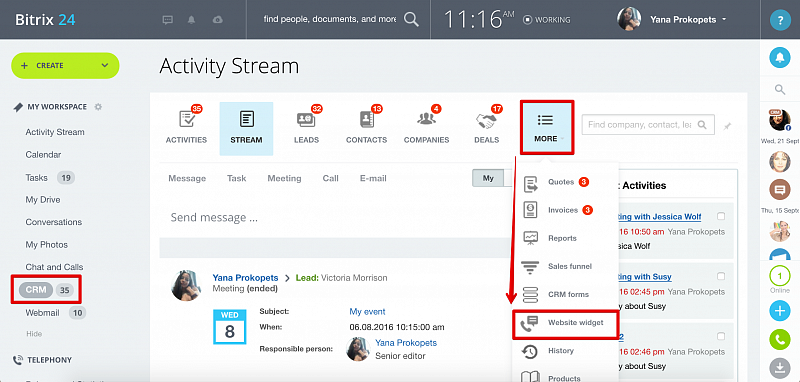Expand the Create button dropdown arrow

[x=105, y=65]
